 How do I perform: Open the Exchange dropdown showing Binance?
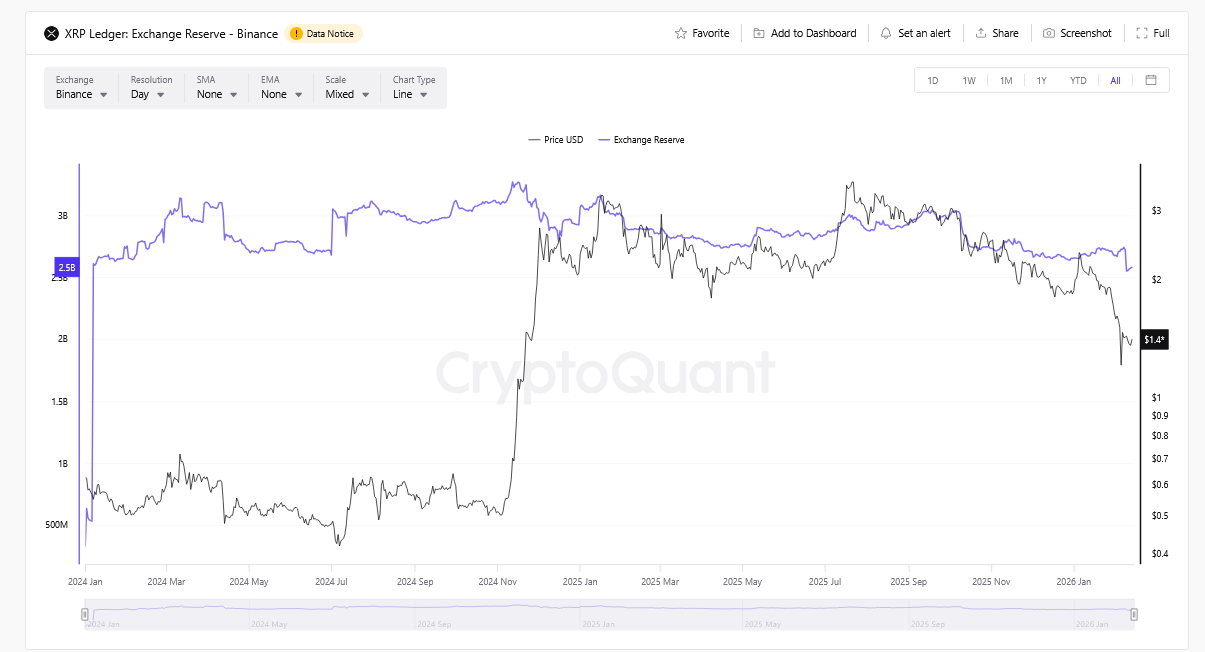80,94
